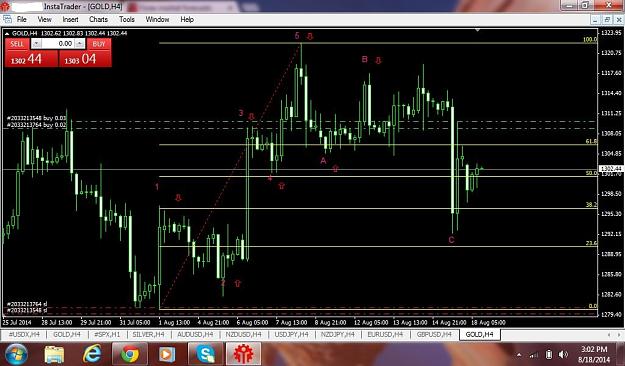Restore the inner chart window

(x=607, y=19)
